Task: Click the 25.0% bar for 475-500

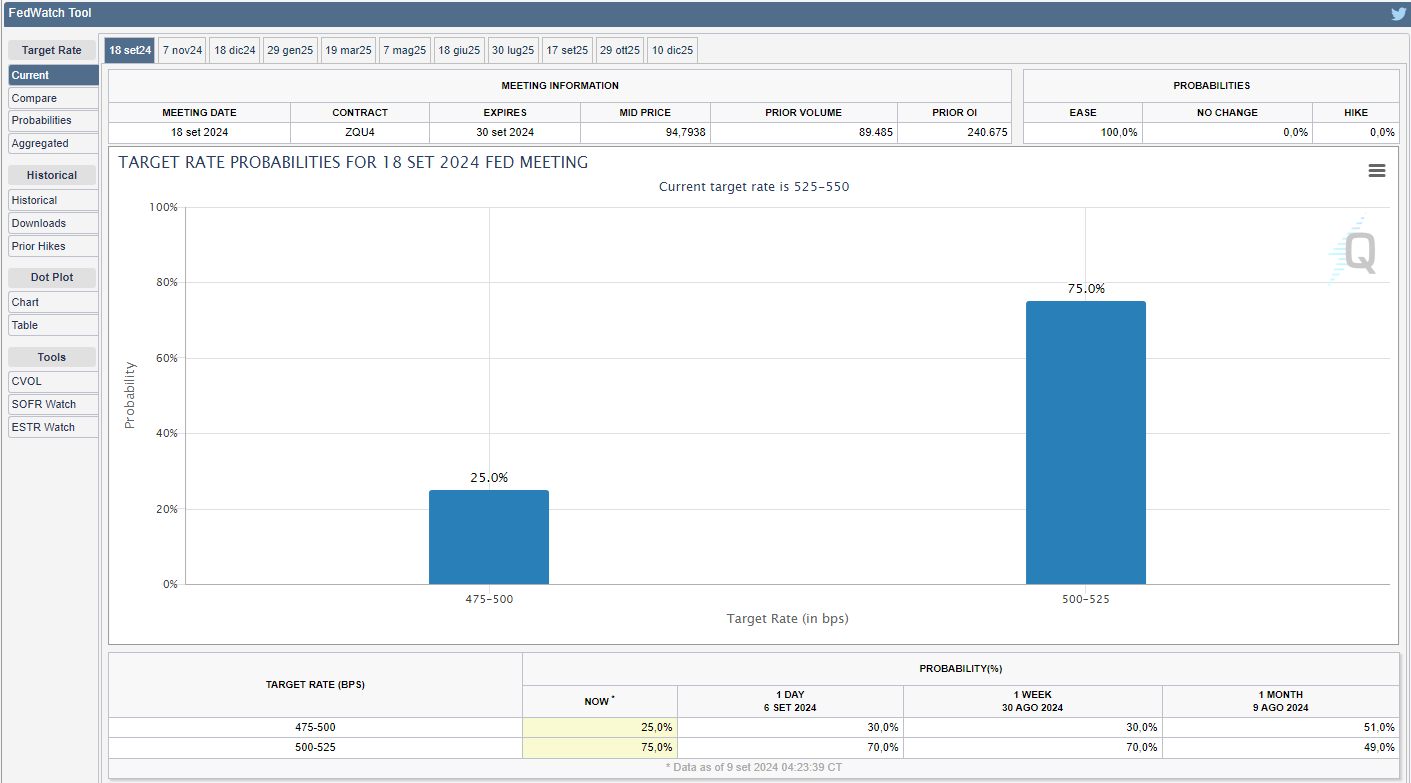Action: (488, 537)
